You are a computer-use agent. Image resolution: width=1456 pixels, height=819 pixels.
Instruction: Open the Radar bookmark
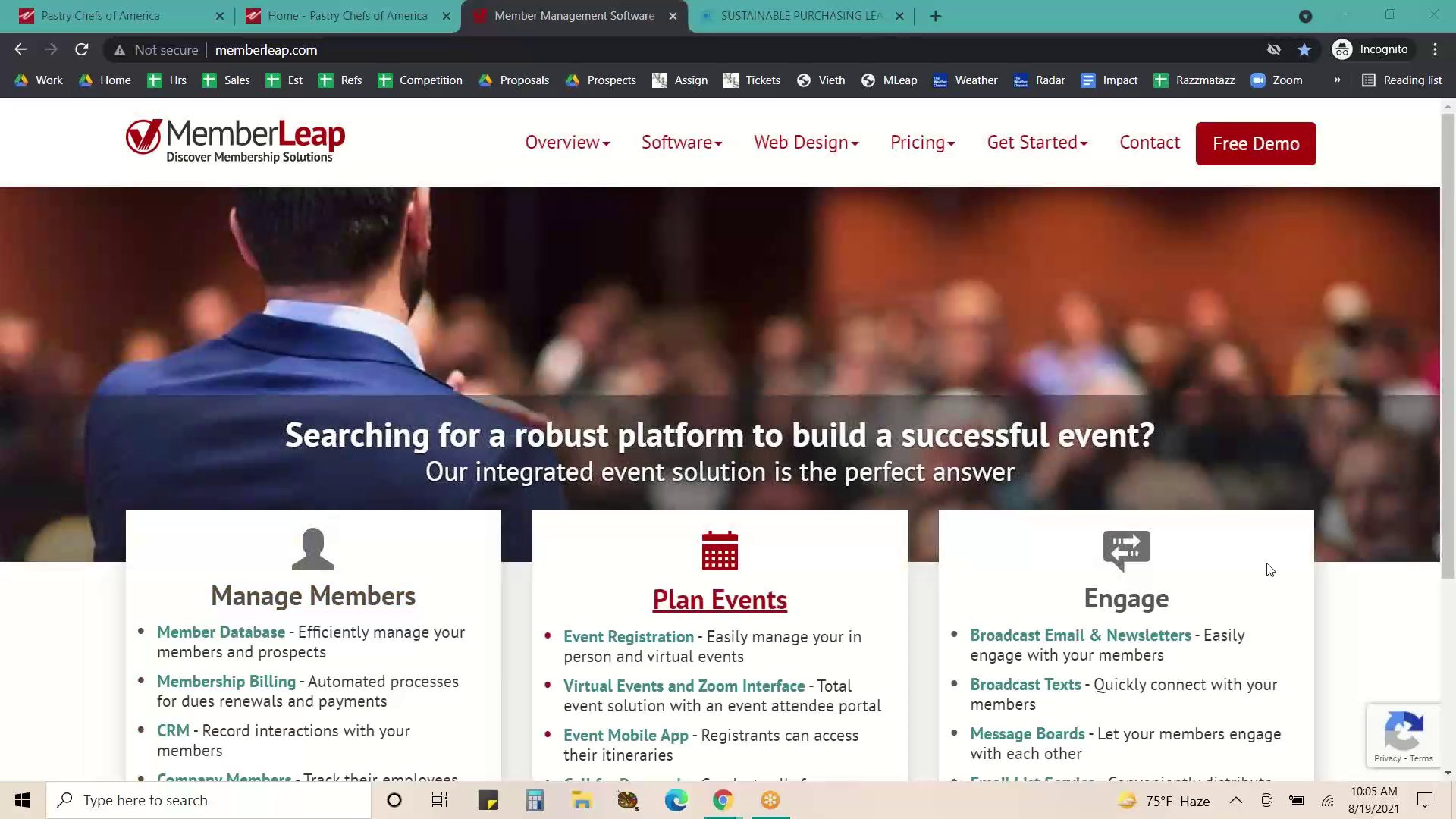pos(1039,80)
